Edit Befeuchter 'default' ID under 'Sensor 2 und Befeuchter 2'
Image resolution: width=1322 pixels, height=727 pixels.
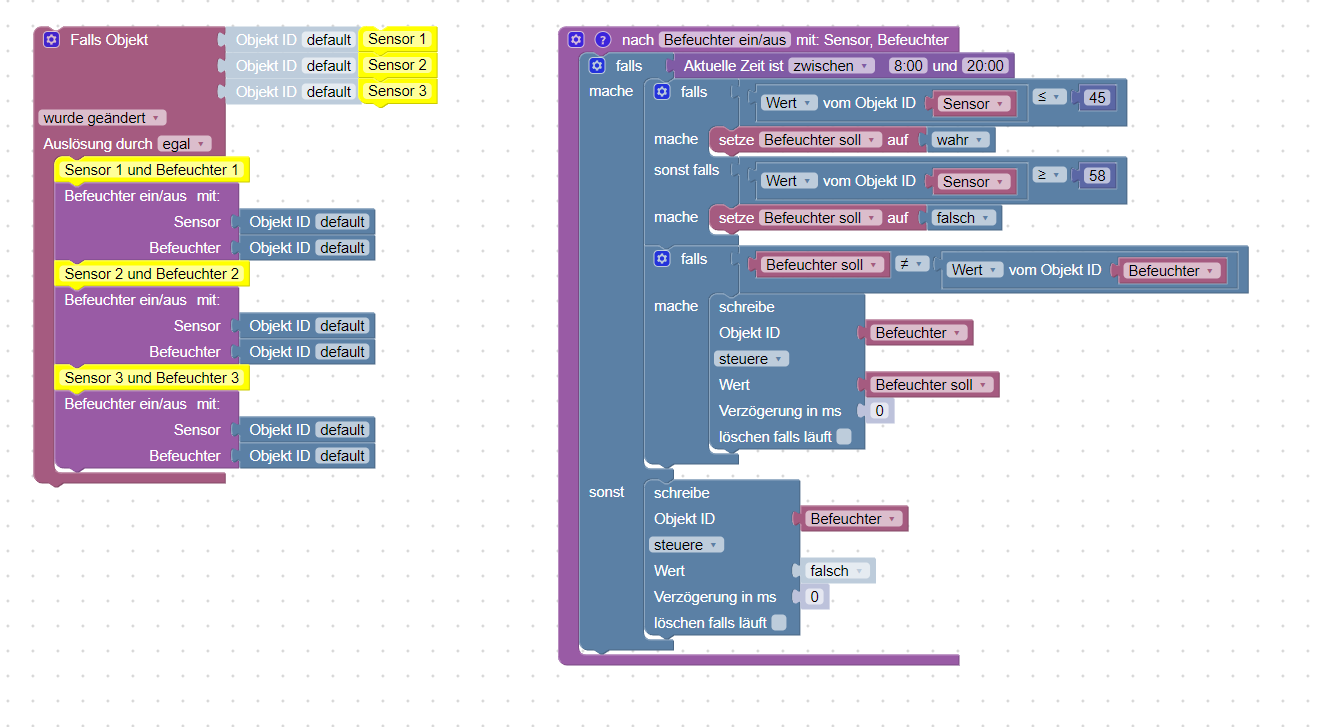342,352
